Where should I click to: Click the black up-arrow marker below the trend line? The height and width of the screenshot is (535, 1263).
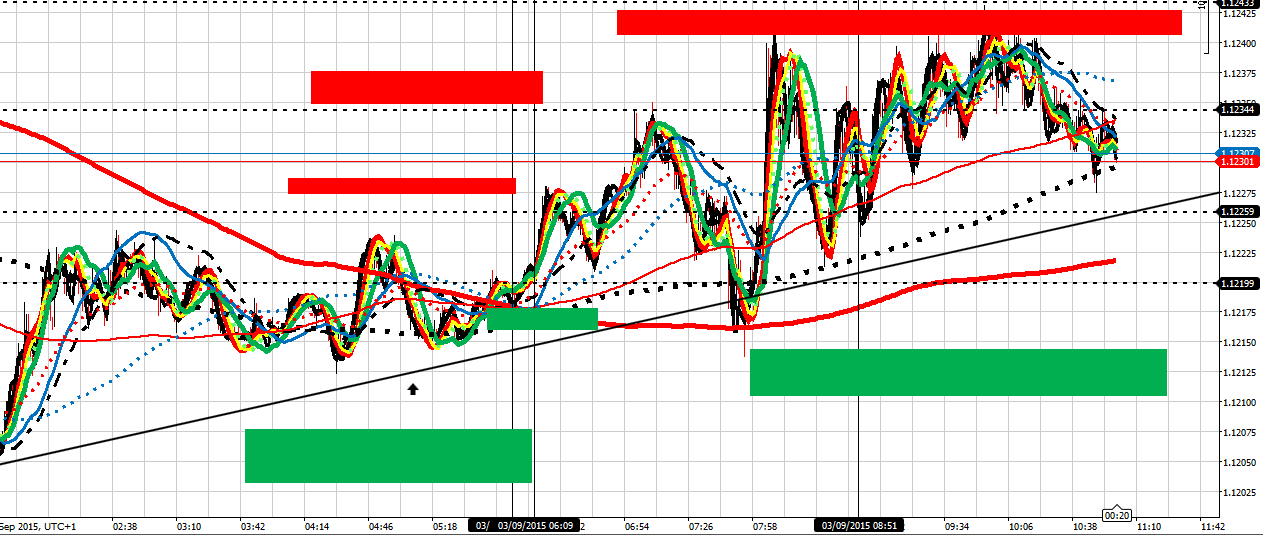pyautogui.click(x=412, y=389)
